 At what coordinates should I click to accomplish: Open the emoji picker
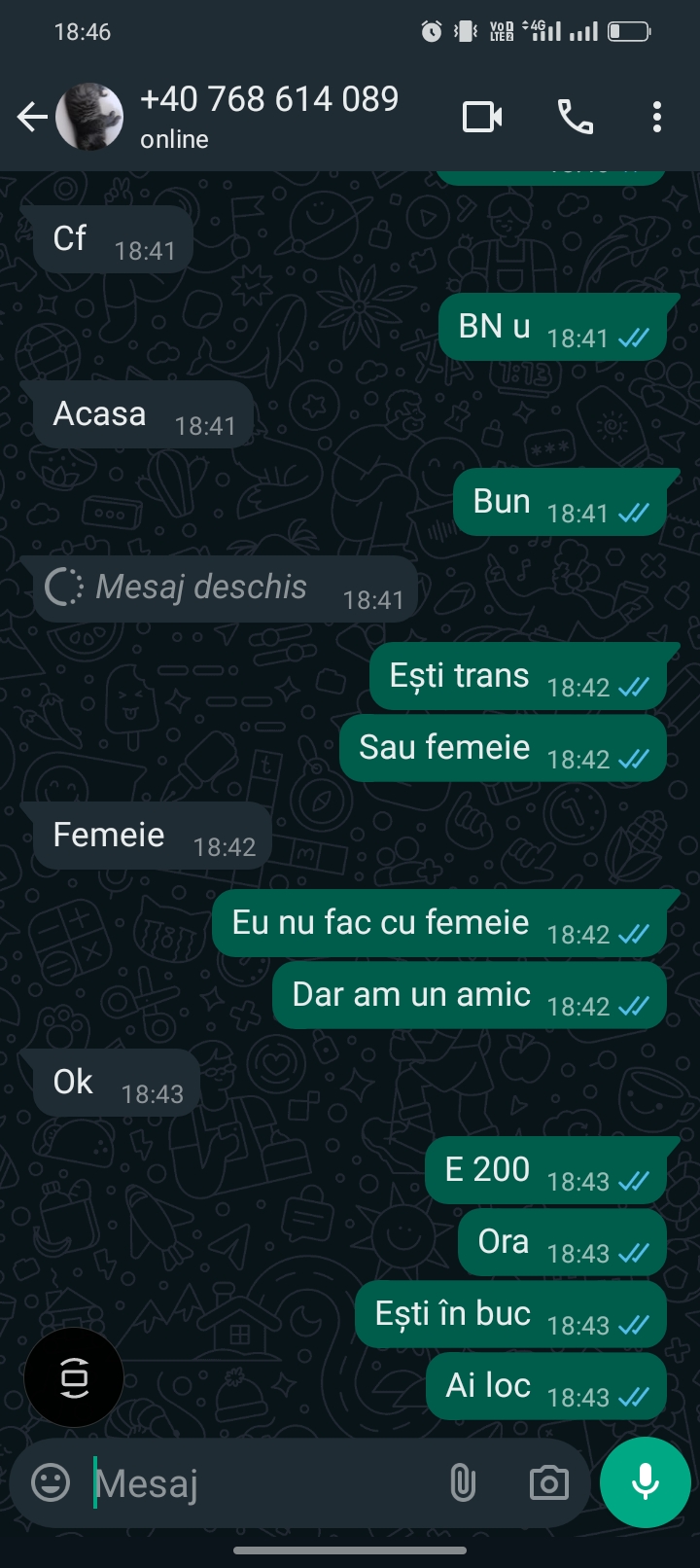pos(49,1481)
